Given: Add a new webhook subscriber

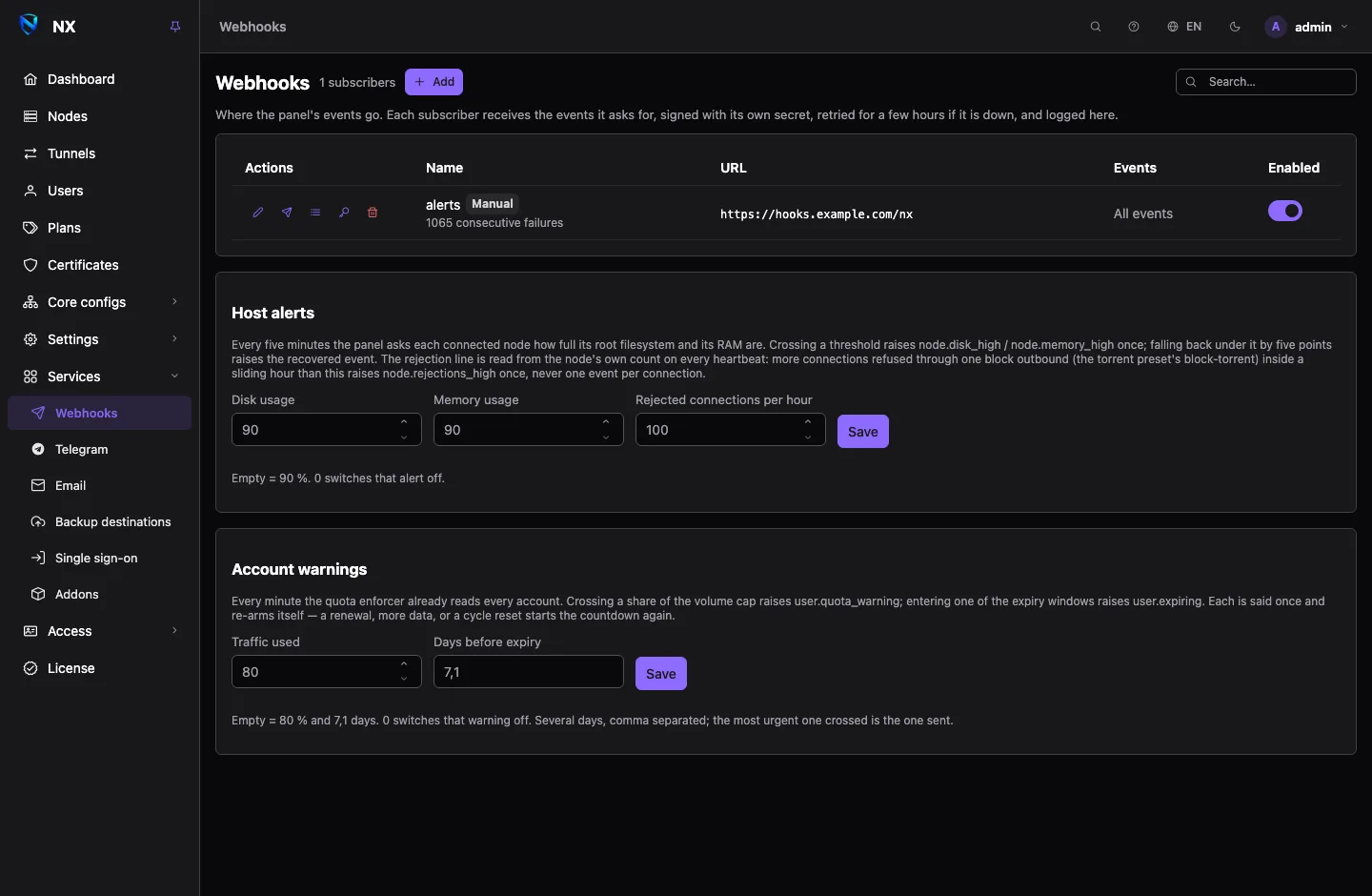Looking at the screenshot, I should pyautogui.click(x=434, y=82).
